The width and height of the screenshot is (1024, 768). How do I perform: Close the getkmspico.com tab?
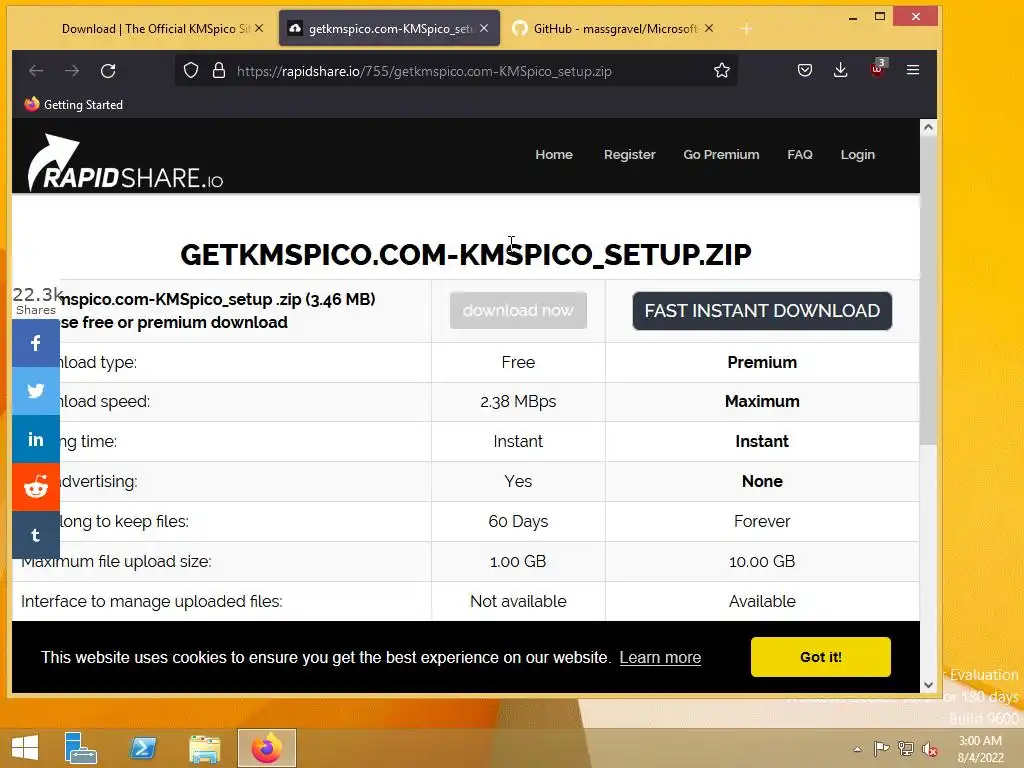click(x=484, y=28)
